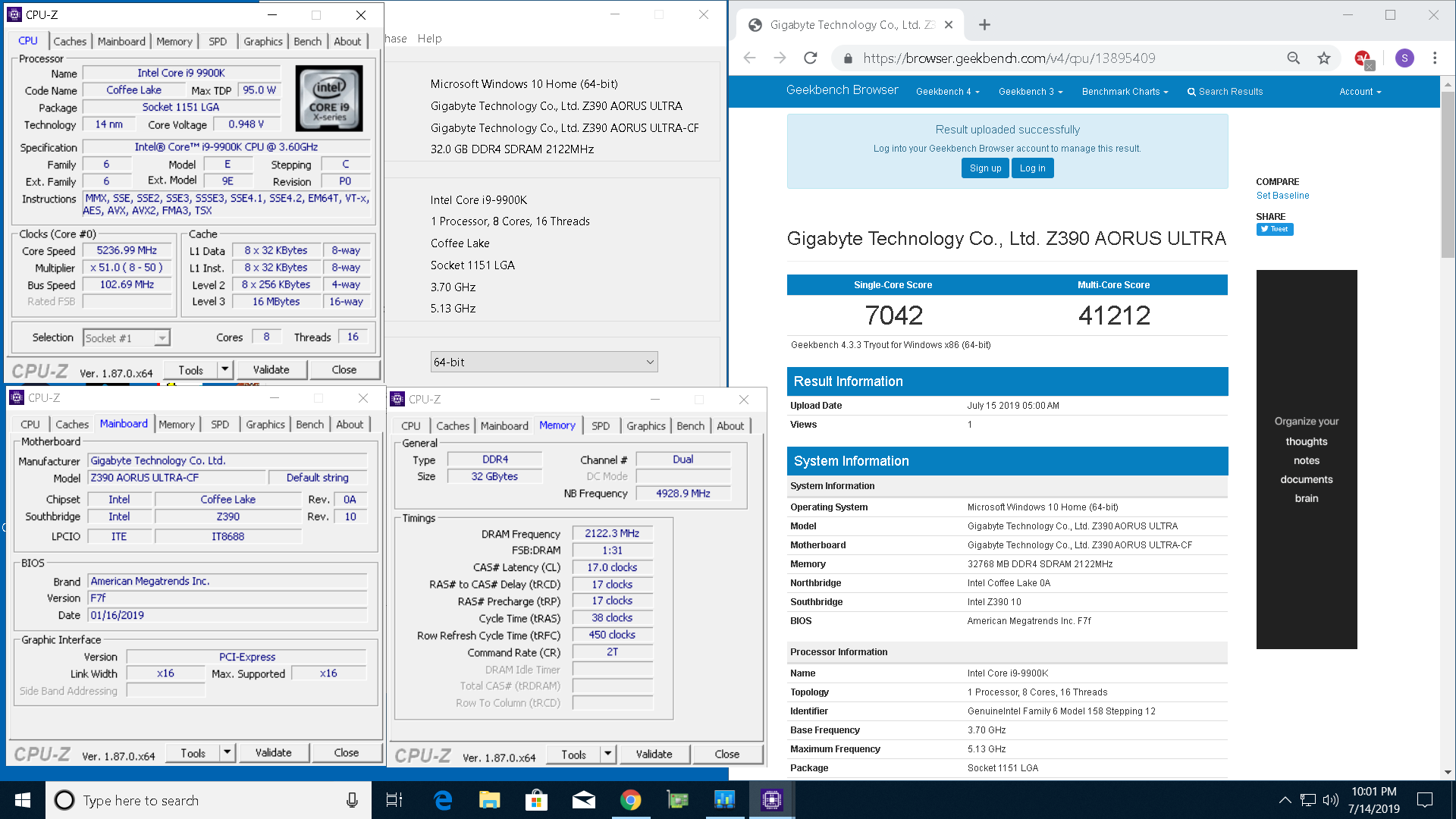Open the 64-bit architecture dropdown
The image size is (1456, 819).
pos(544,362)
